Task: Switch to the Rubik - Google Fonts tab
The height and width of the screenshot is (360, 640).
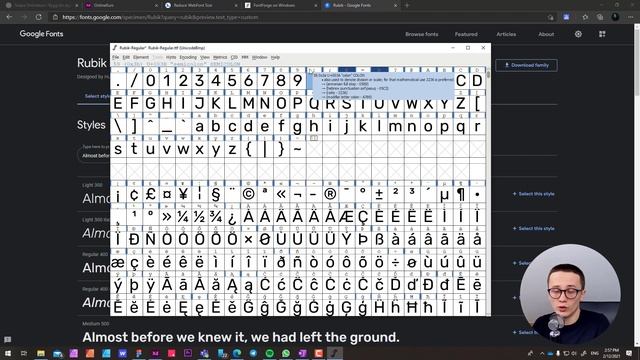Action: (x=361, y=5)
